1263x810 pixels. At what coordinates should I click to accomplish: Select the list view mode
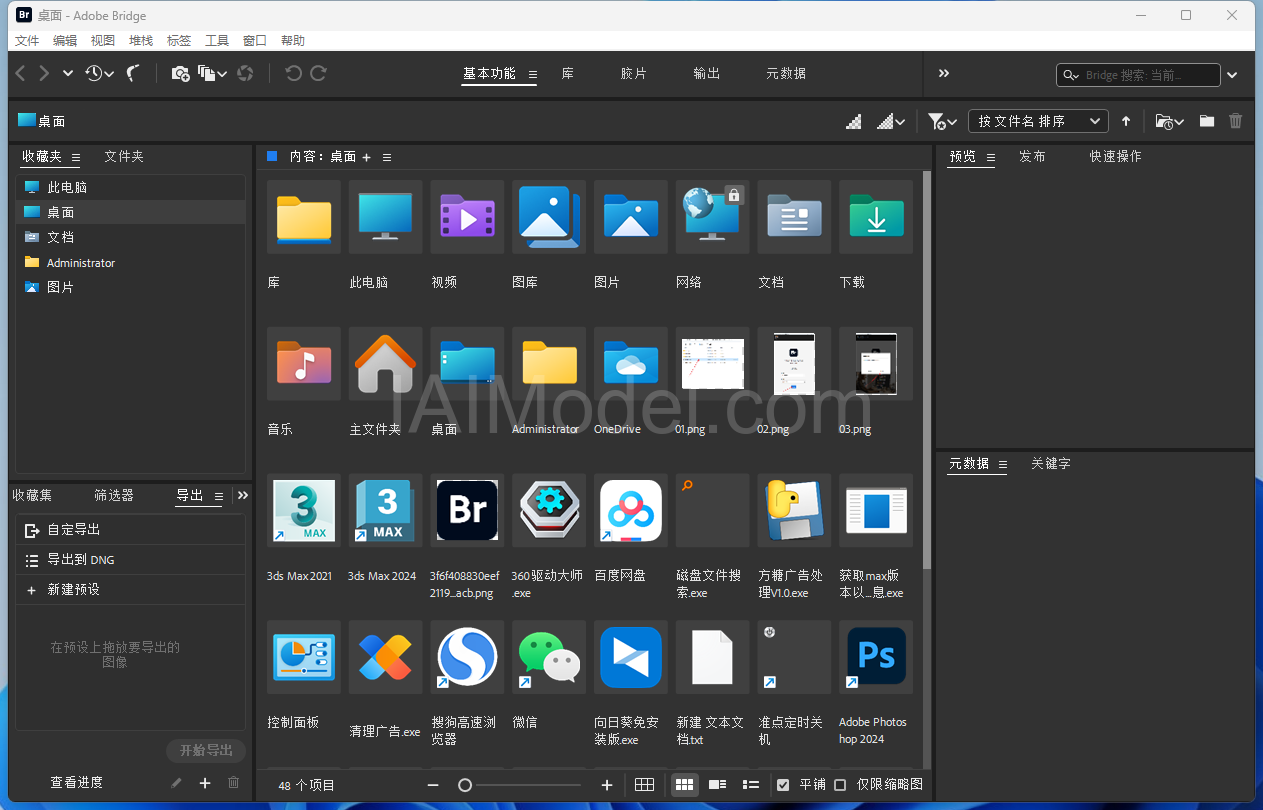751,785
